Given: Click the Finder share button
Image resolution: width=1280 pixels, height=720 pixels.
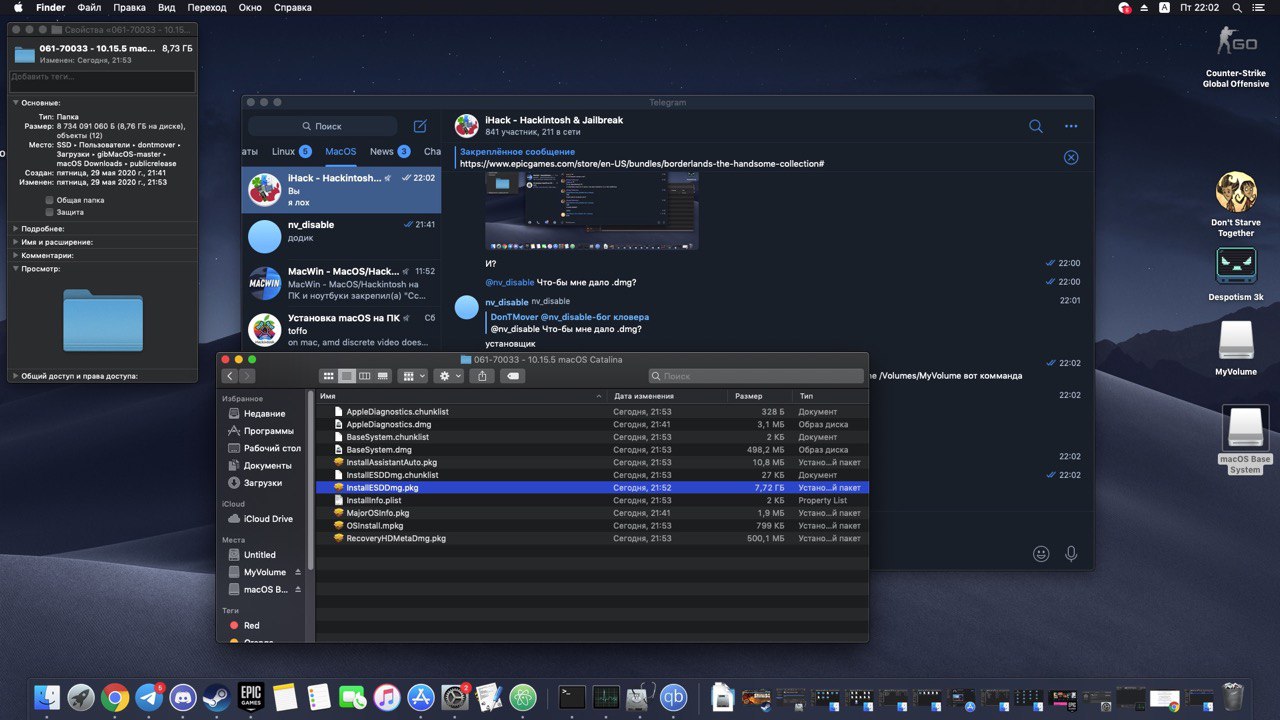Looking at the screenshot, I should pyautogui.click(x=482, y=376).
